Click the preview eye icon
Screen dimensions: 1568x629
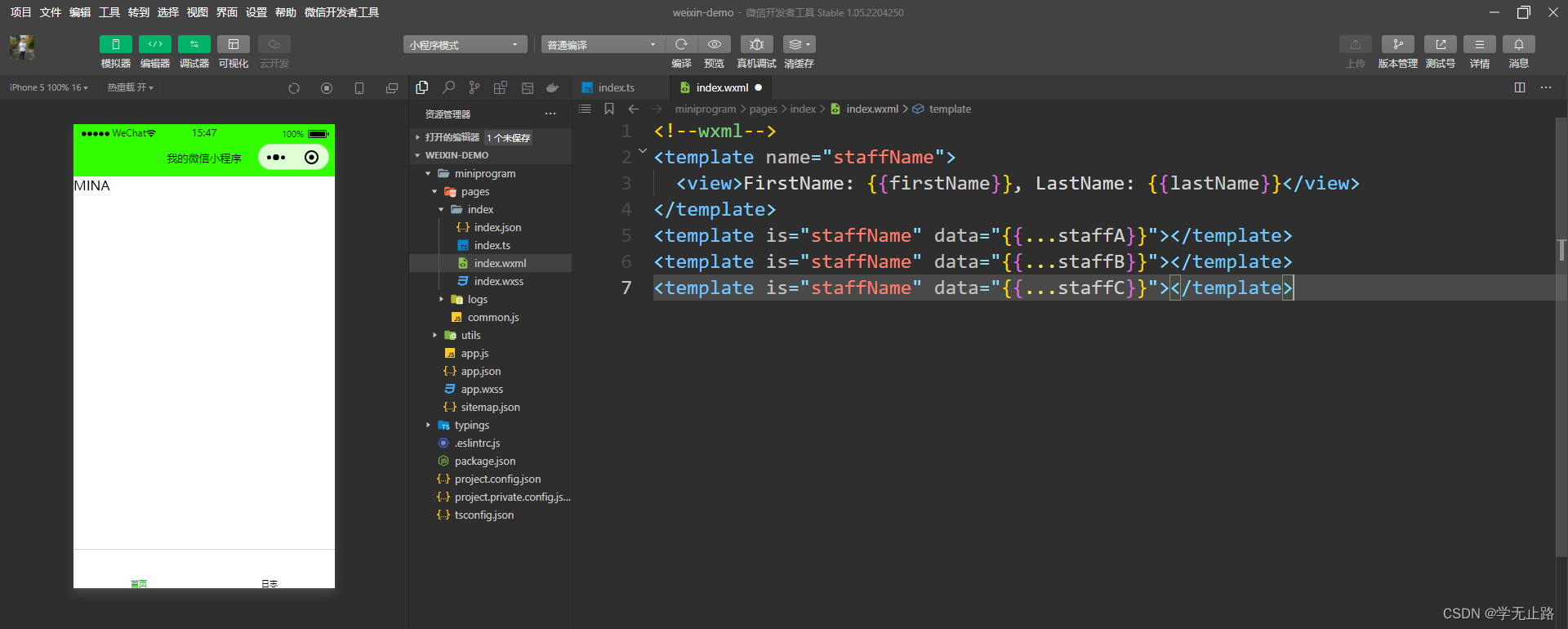click(715, 44)
